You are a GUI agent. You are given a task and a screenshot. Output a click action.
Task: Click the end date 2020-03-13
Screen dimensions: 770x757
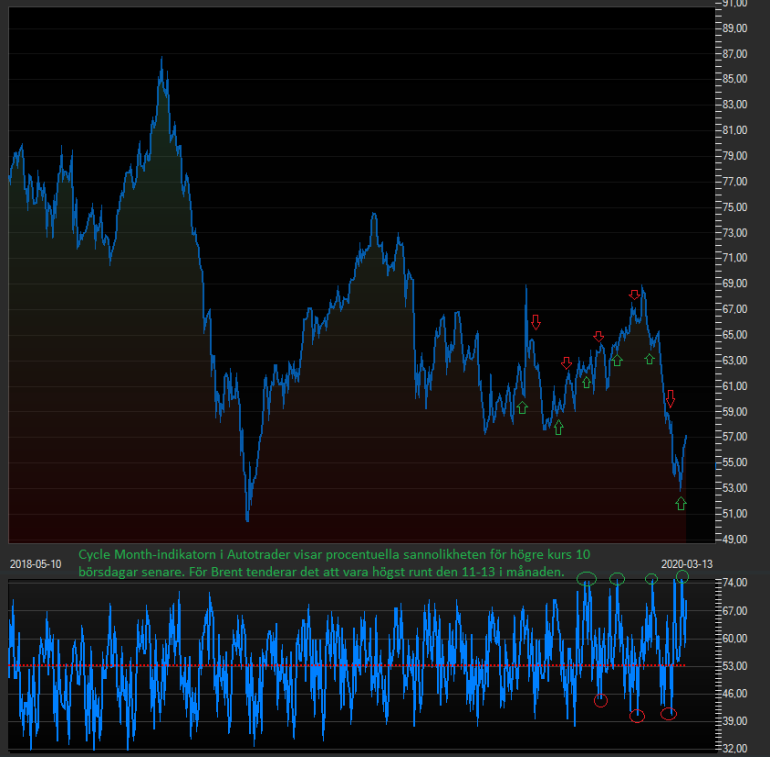pos(687,565)
